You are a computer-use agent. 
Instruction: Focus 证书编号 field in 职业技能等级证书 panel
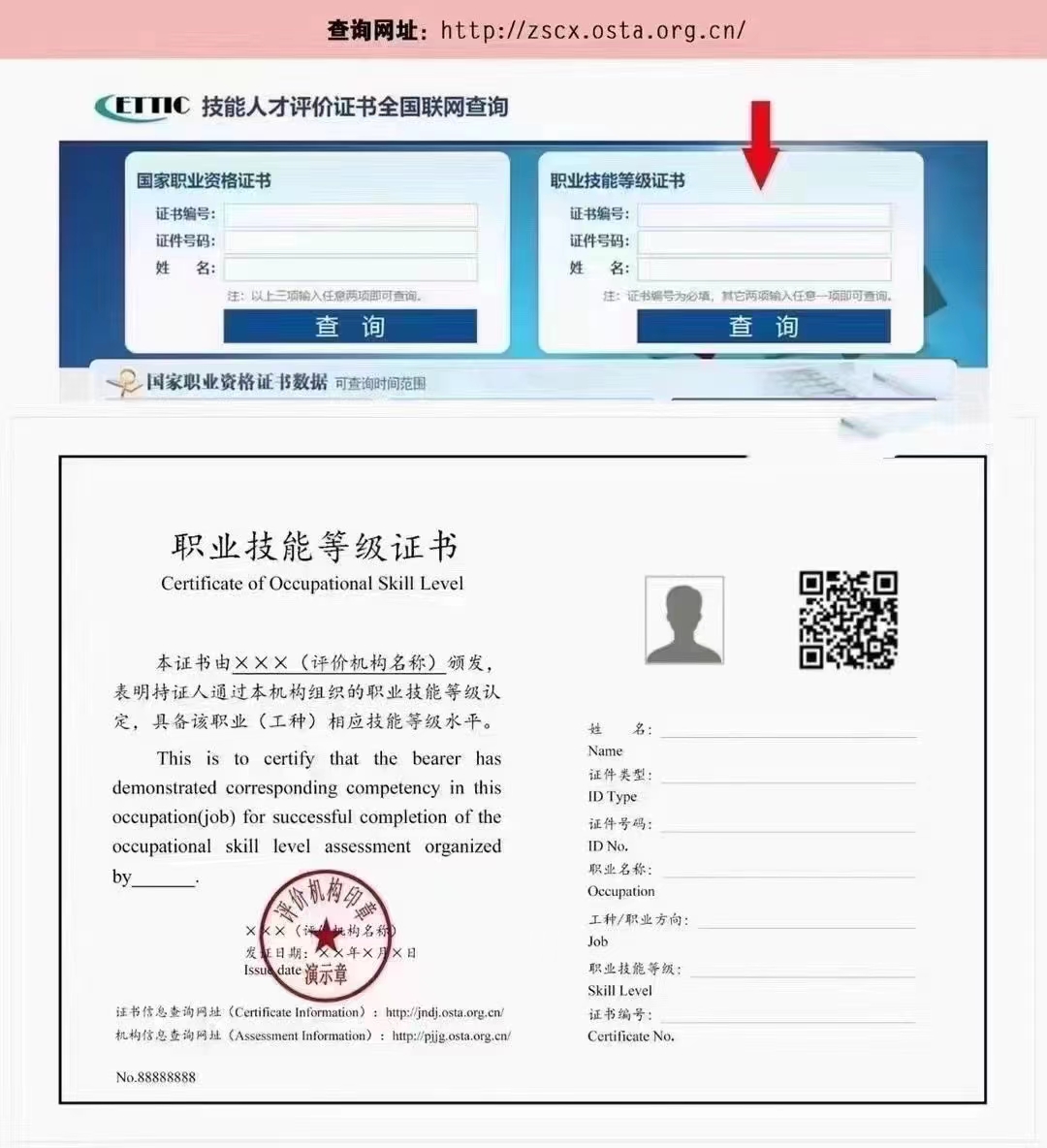[x=764, y=214]
